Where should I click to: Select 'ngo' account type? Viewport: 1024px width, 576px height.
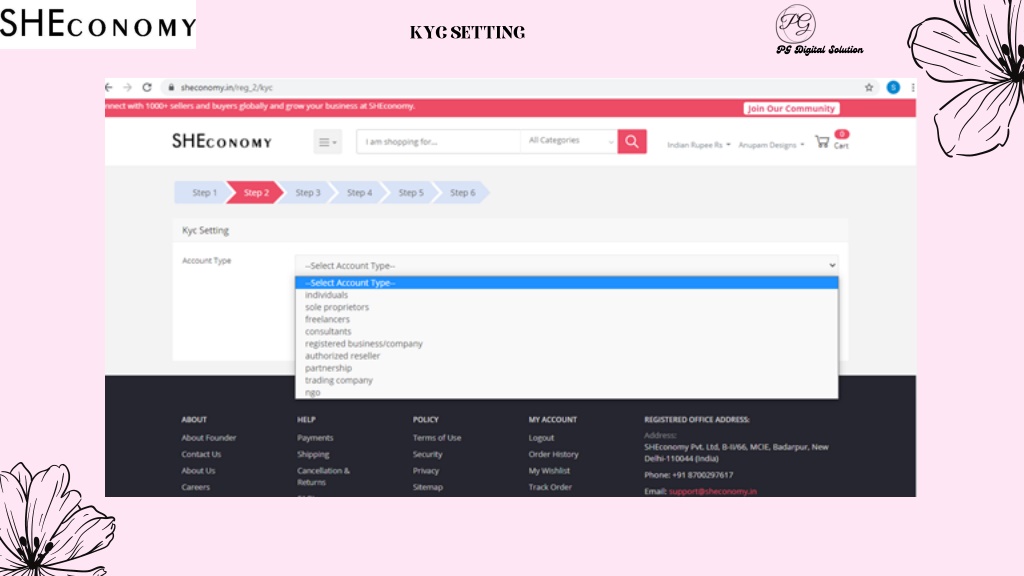tap(566, 392)
